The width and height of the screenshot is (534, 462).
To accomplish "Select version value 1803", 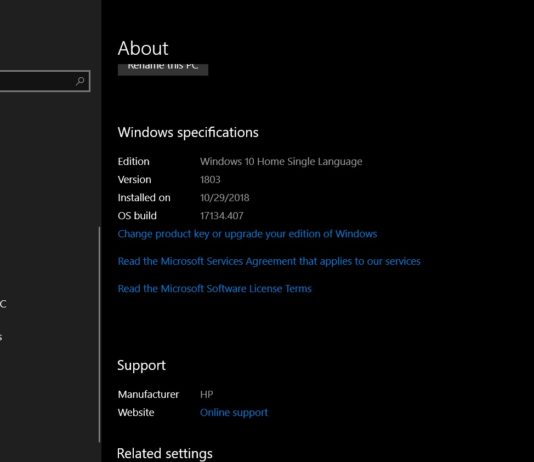I will (210, 179).
